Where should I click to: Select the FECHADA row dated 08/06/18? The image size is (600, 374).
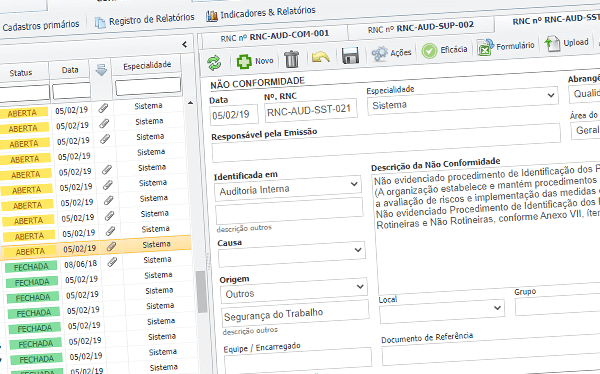[98, 263]
